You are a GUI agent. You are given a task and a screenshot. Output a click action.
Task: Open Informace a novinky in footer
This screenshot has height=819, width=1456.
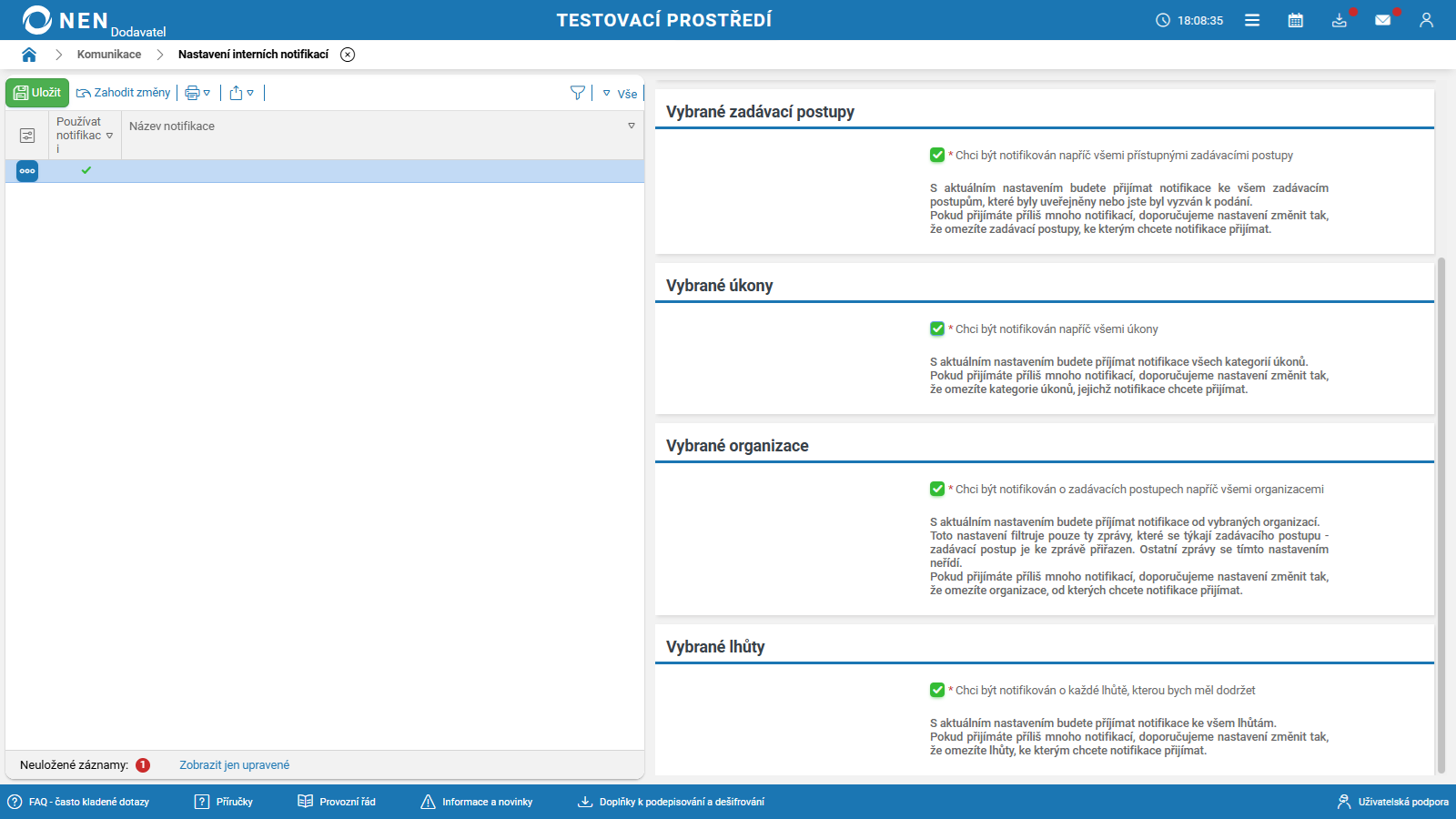[477, 802]
